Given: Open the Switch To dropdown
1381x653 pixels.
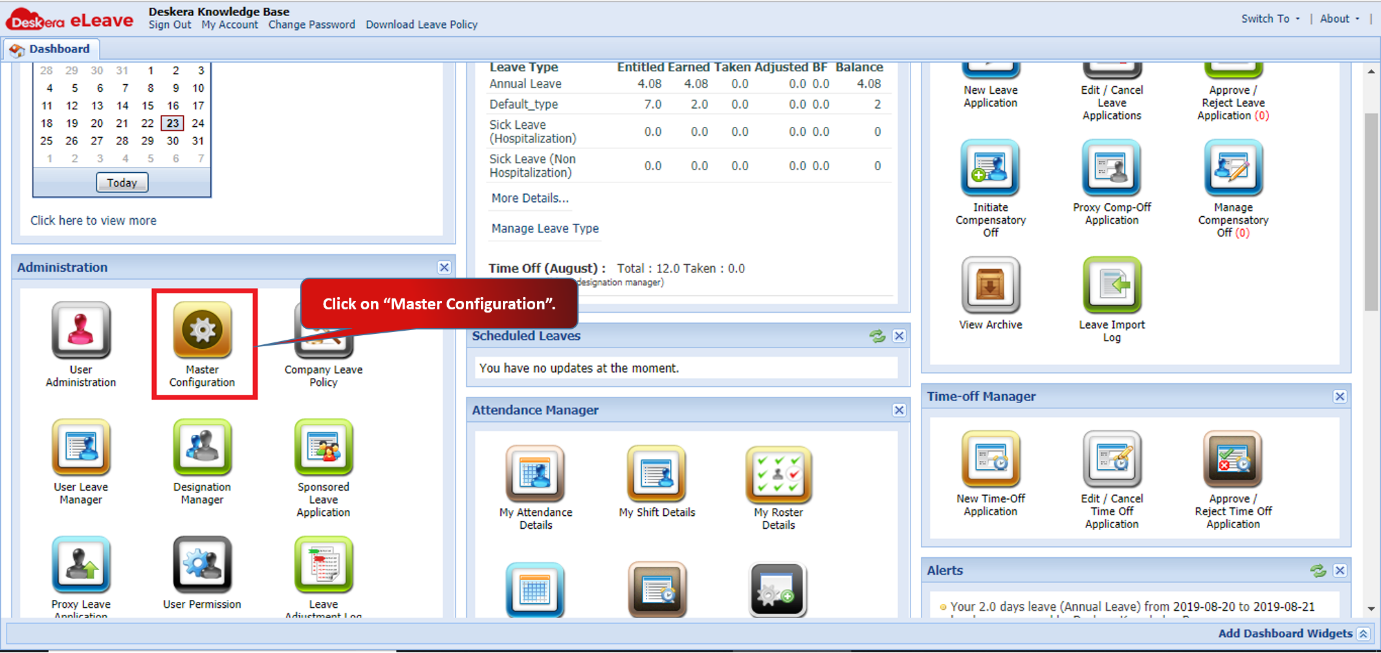Looking at the screenshot, I should tap(1266, 17).
